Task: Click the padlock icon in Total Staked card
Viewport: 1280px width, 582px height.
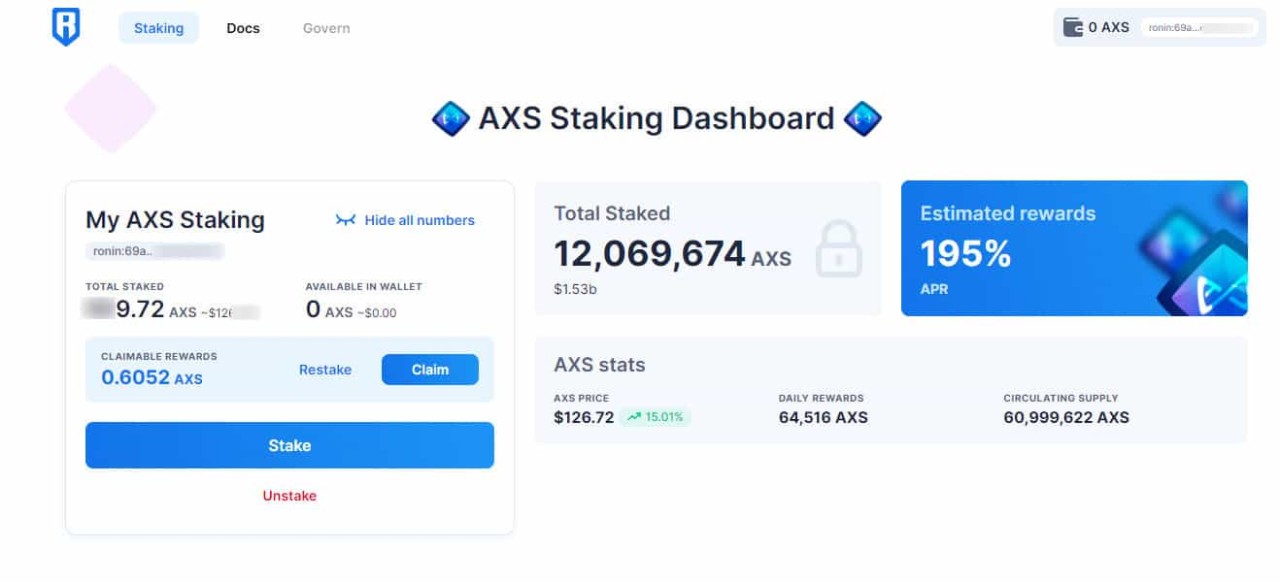Action: click(840, 250)
